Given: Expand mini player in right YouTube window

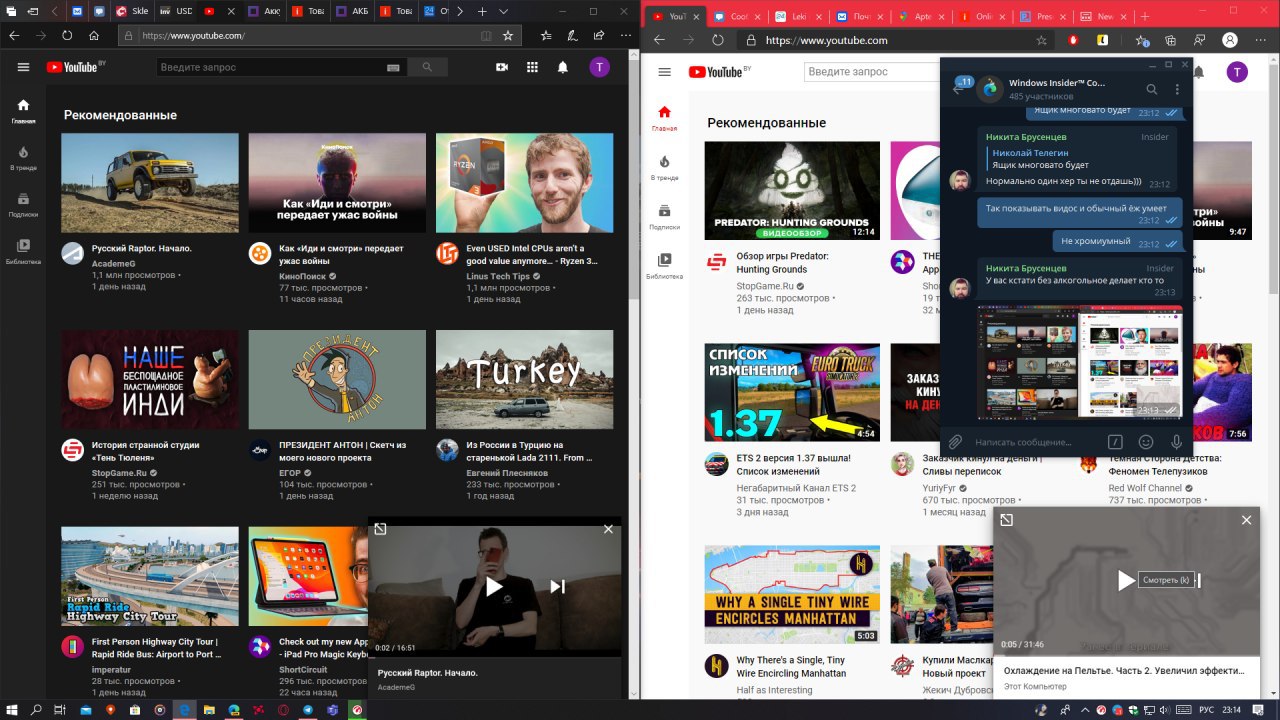Looking at the screenshot, I should pos(1006,520).
